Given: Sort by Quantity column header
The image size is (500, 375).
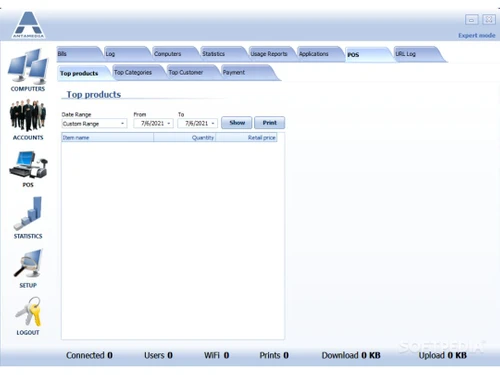Looking at the screenshot, I should 184,137.
